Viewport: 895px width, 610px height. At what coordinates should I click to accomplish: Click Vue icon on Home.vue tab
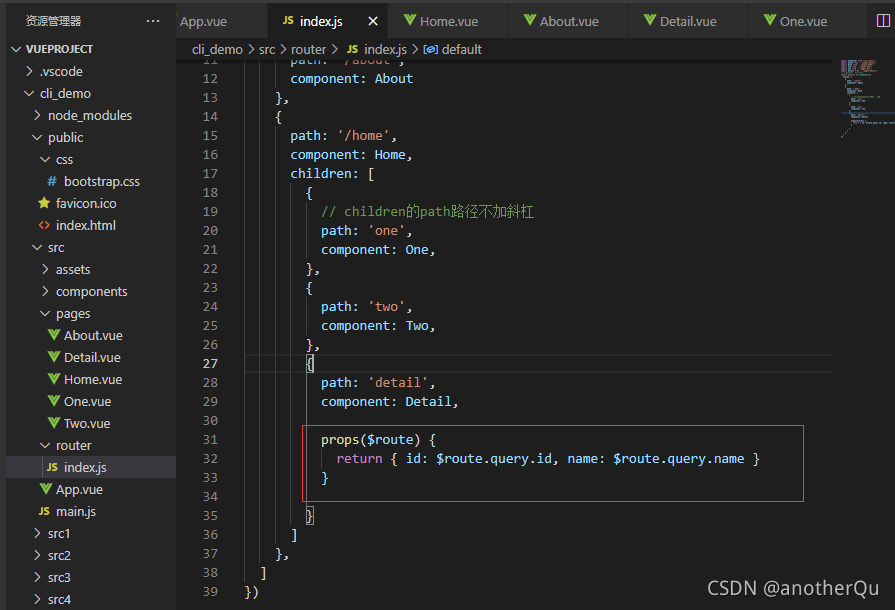point(409,21)
